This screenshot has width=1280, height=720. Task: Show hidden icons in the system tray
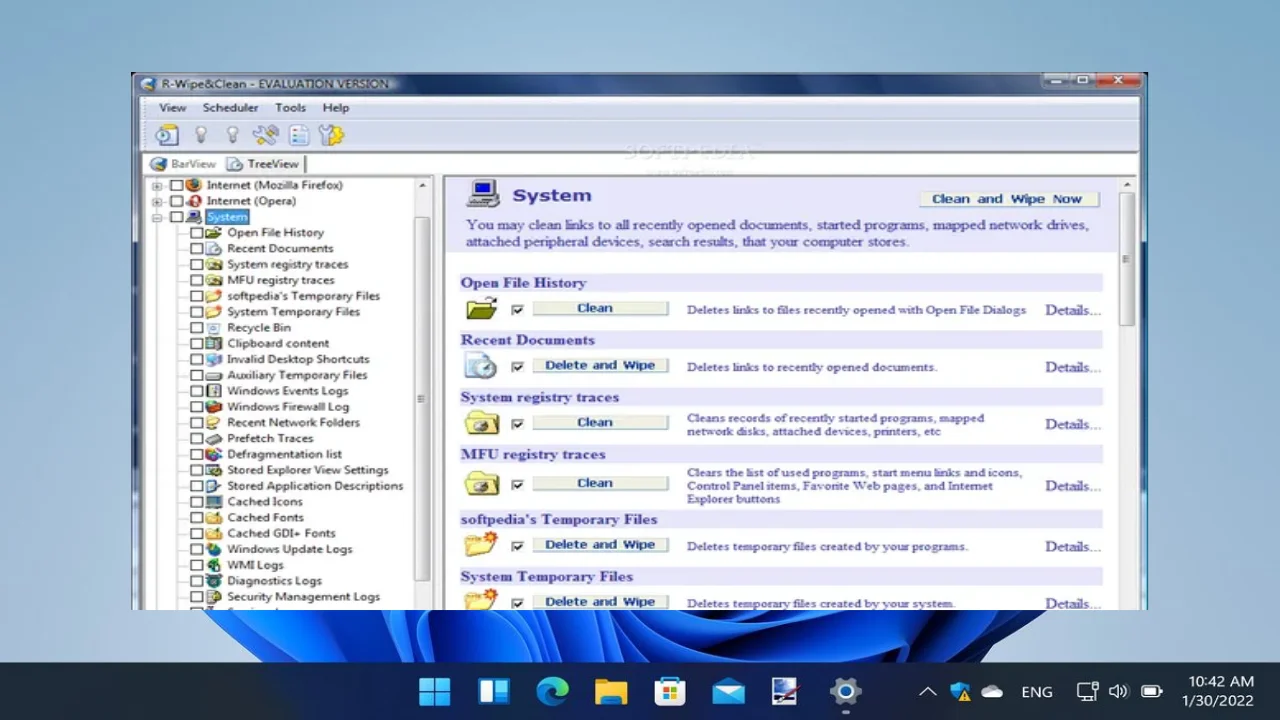point(928,691)
